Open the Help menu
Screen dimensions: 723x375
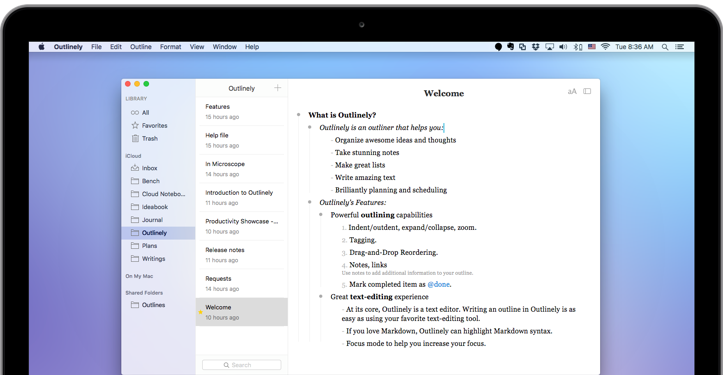point(252,47)
